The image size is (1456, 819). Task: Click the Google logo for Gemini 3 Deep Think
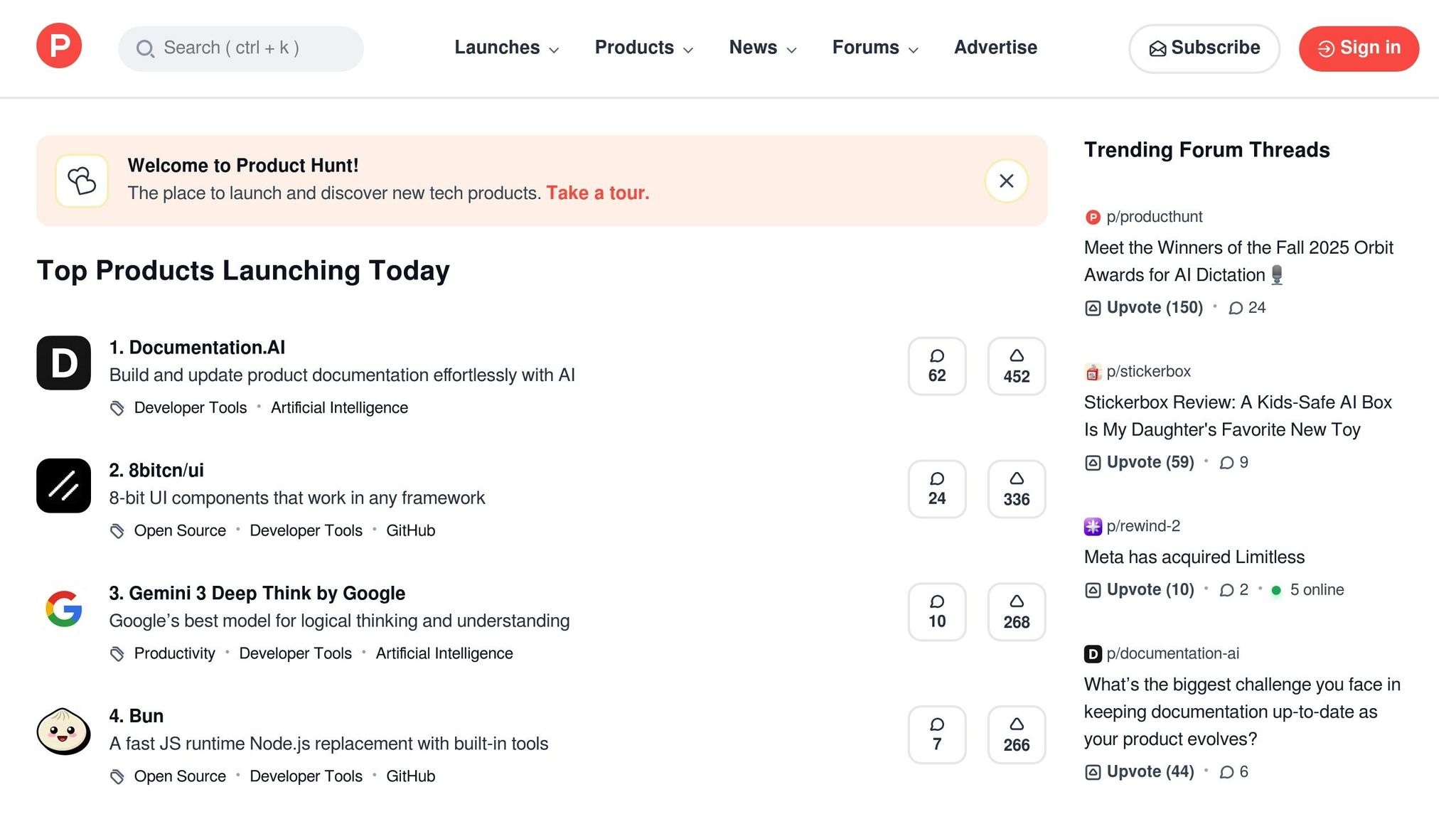pyautogui.click(x=63, y=609)
